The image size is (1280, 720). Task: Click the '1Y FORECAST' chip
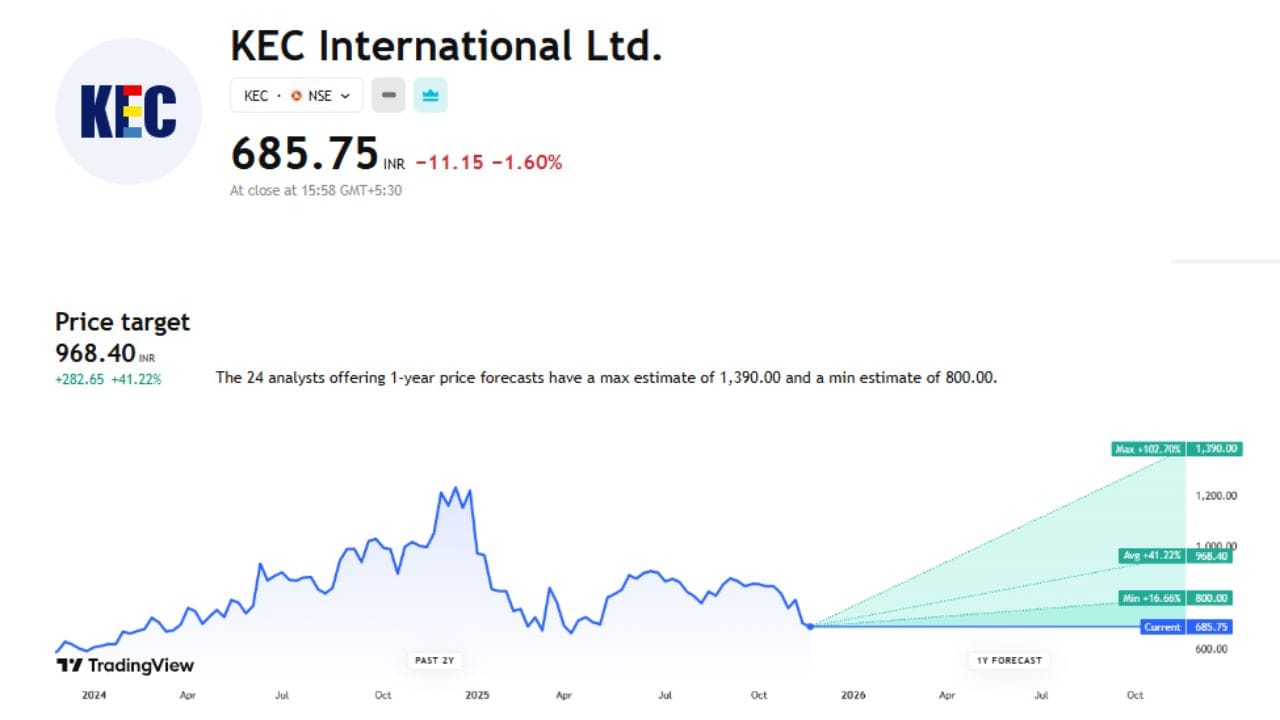tap(1008, 660)
